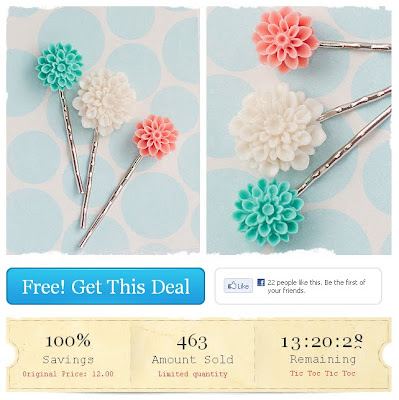The width and height of the screenshot is (399, 400).
Task: Like this deal with the Facebook Like button
Action: [238, 286]
